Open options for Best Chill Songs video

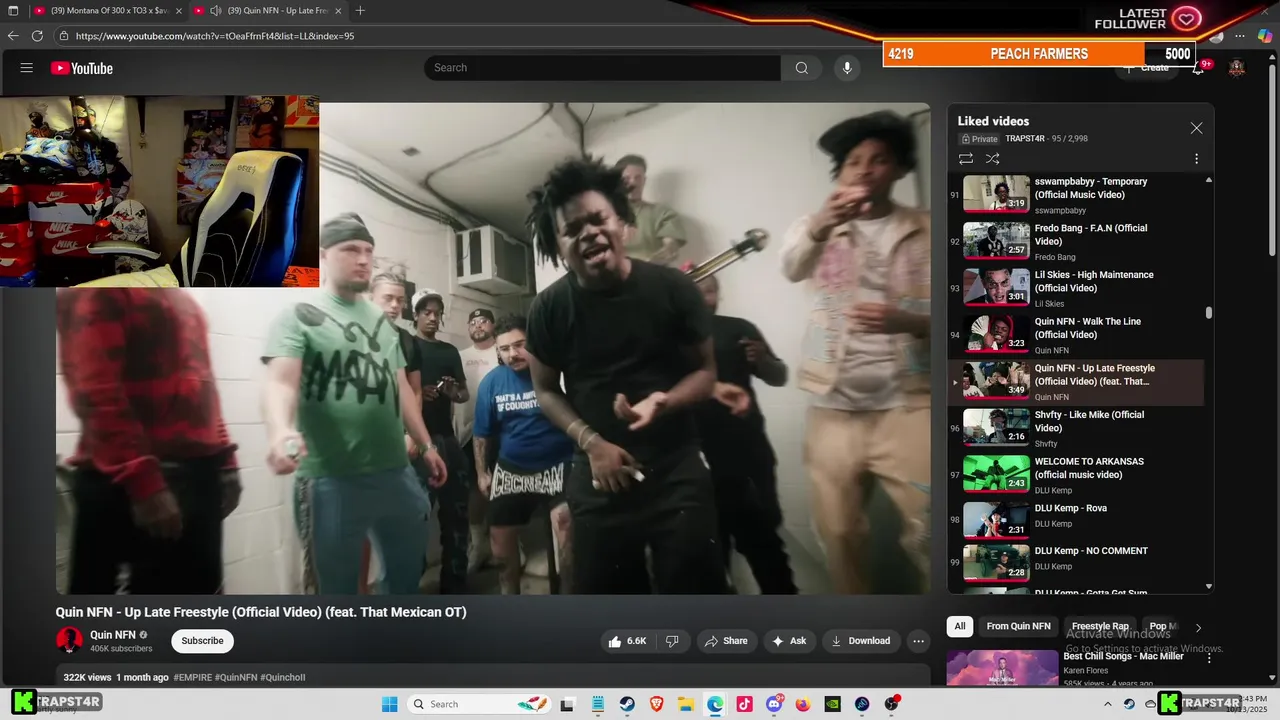(1209, 658)
